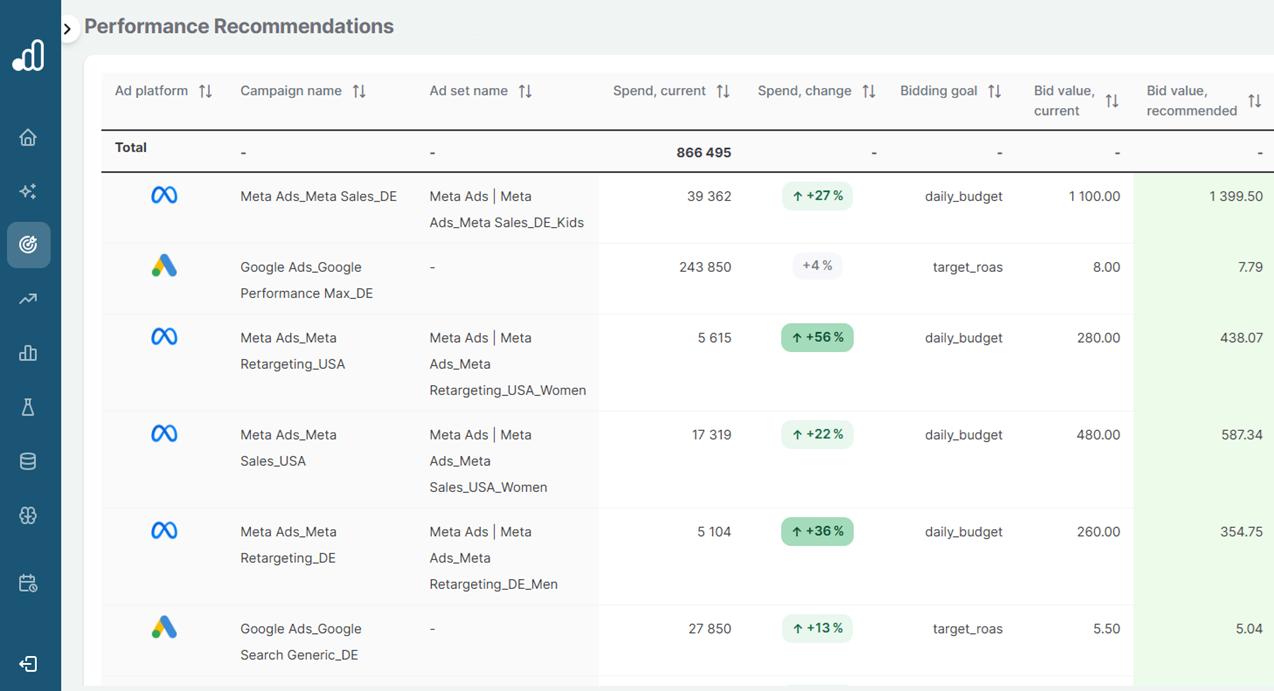
Task: Click the app logo at the top
Action: point(29,57)
